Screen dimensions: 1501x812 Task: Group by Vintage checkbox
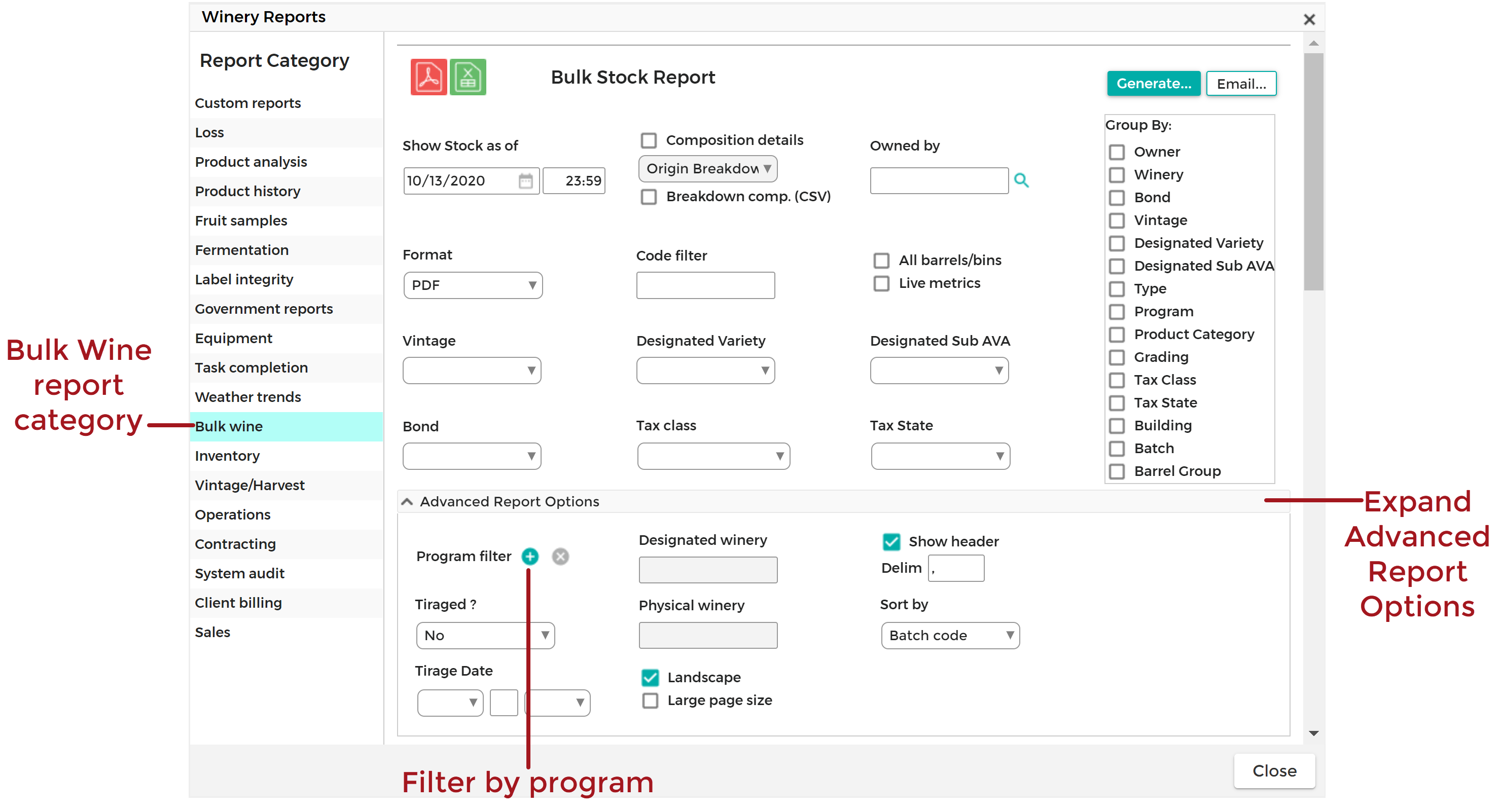point(1117,220)
